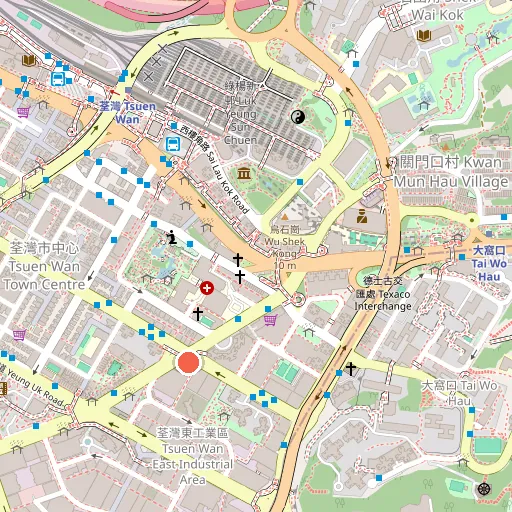Click the Tsuen Wan Town Centre label
This screenshot has width=512, height=512.
tap(44, 266)
